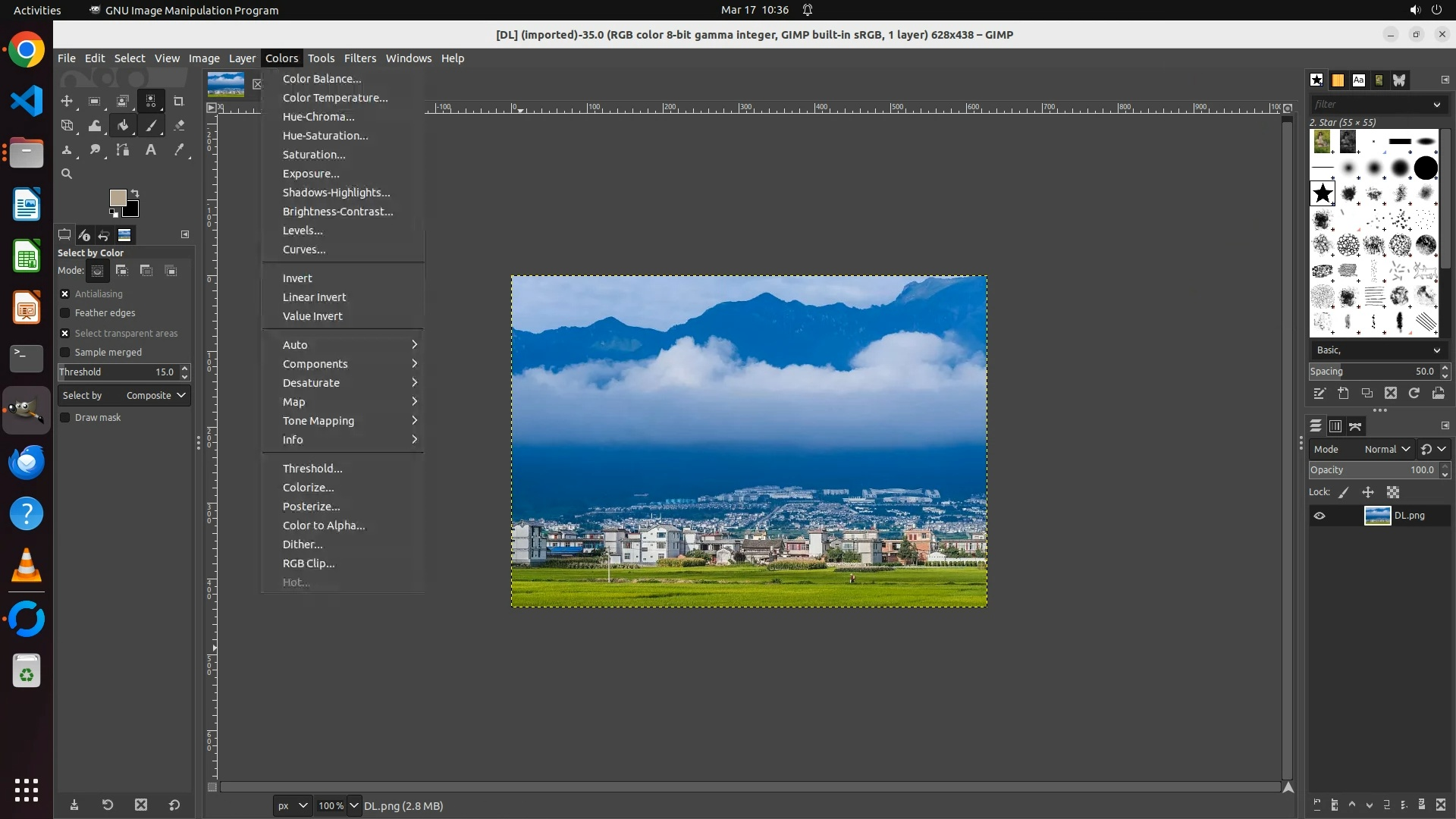Image resolution: width=1456 pixels, height=819 pixels.
Task: Toggle the Sample merged checkbox
Action: 65,352
